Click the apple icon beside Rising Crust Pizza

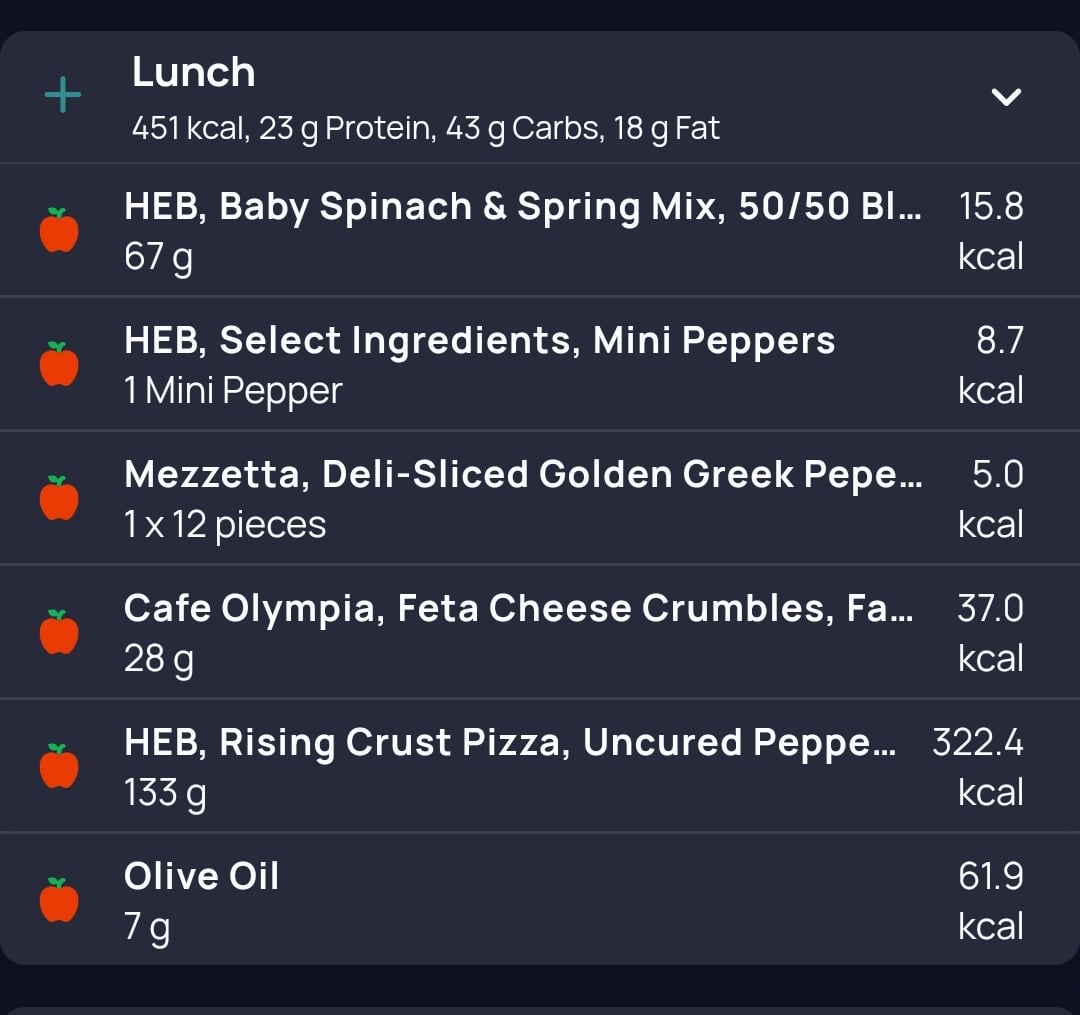pyautogui.click(x=59, y=766)
